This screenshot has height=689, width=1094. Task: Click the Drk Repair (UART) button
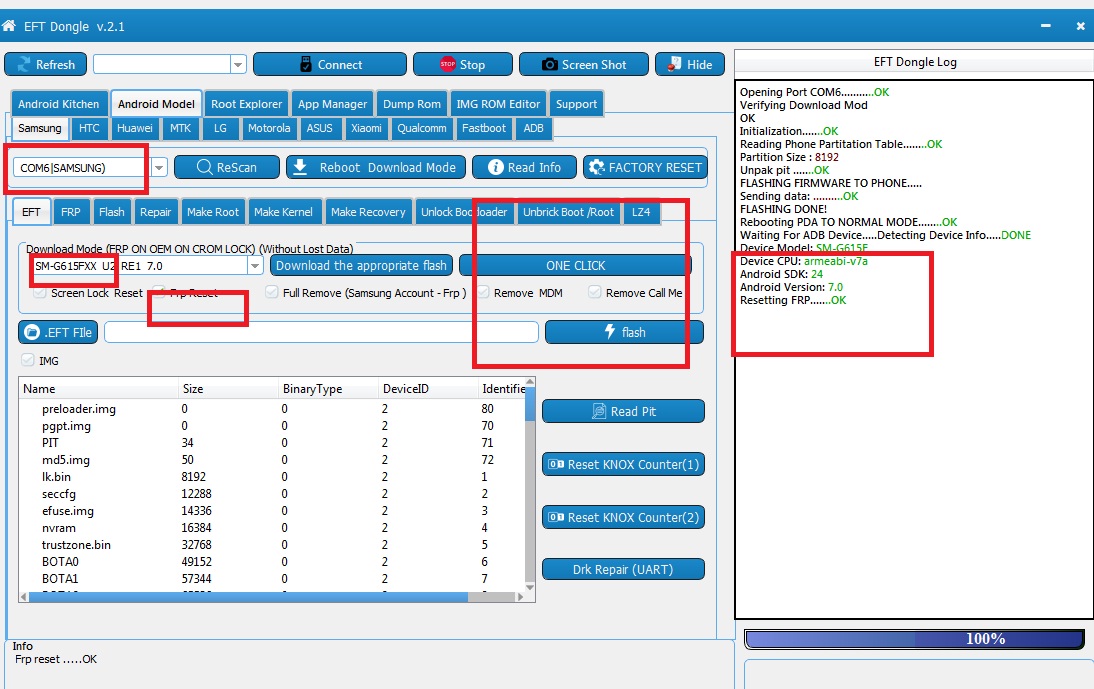coord(623,570)
